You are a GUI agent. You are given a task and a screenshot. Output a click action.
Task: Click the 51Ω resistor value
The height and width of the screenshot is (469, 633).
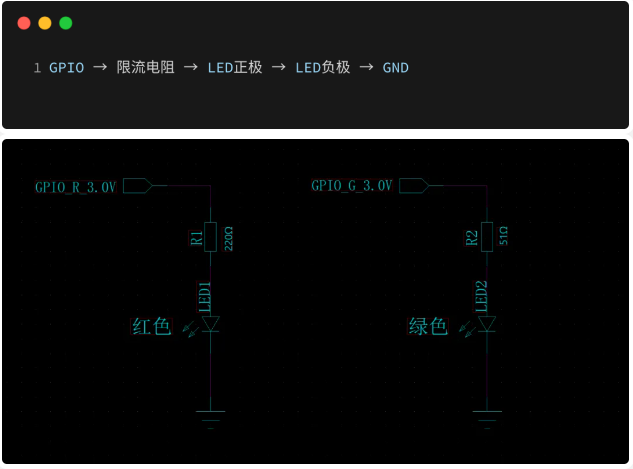[x=503, y=236]
